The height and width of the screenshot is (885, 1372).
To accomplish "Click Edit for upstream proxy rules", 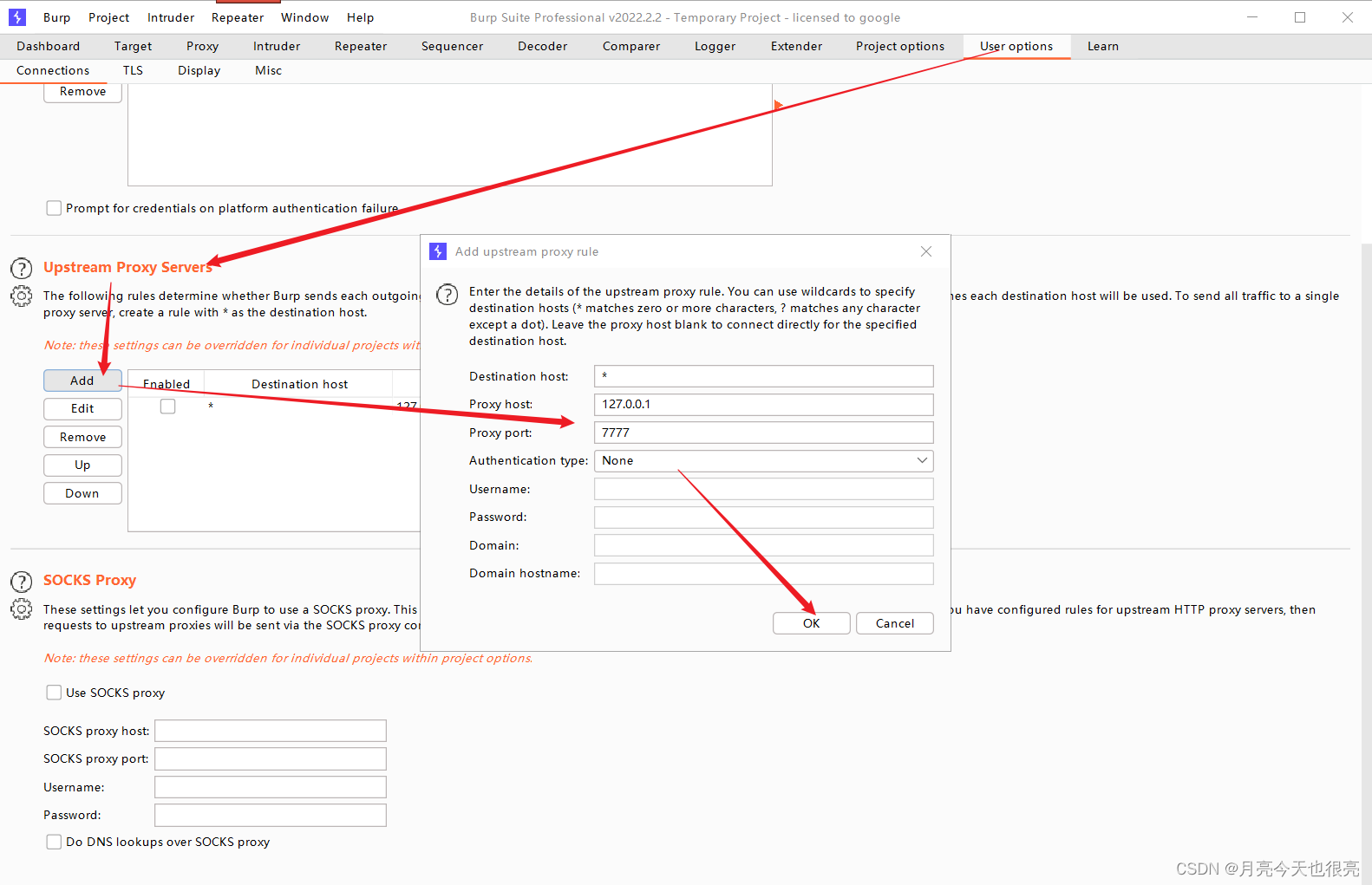I will point(82,408).
